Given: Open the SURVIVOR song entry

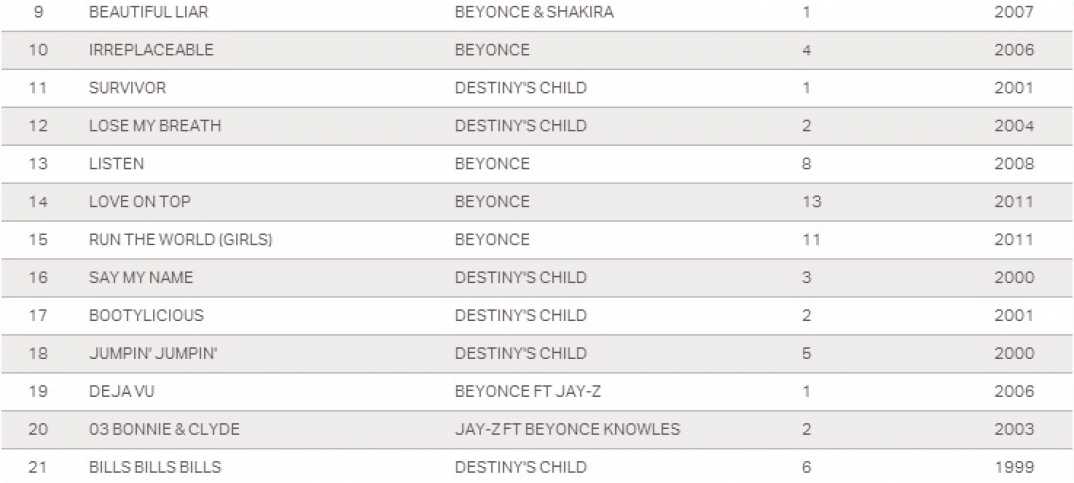Looking at the screenshot, I should point(127,88).
